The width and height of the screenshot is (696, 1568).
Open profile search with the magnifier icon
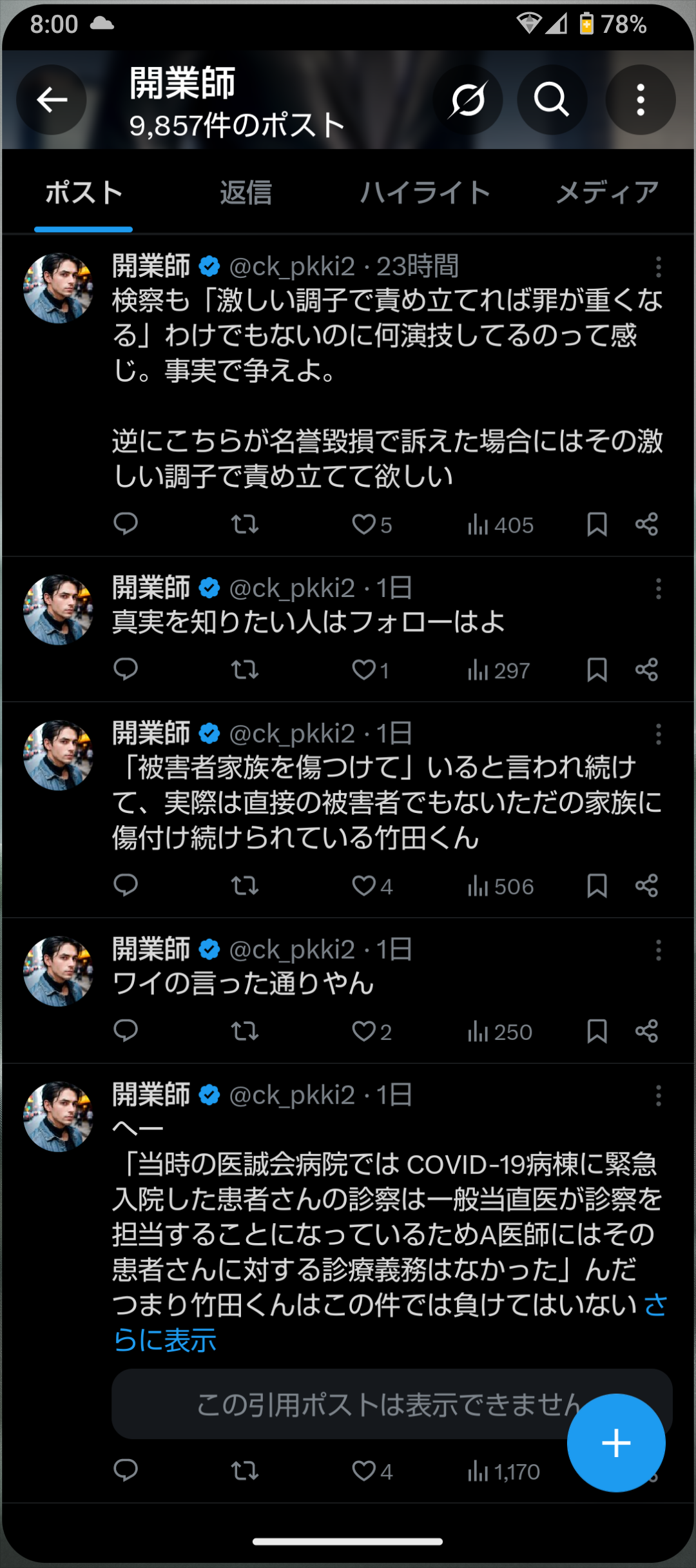point(552,100)
